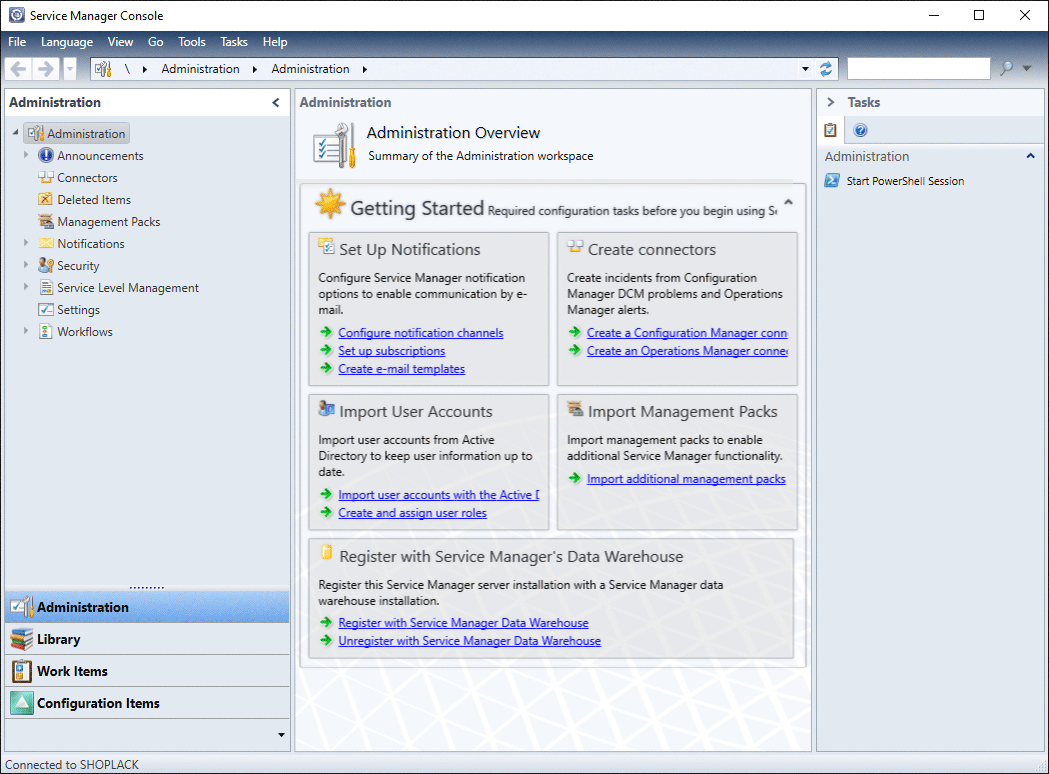Expand the Service Level Management node
Screen dimensions: 1049x774
tap(26, 288)
